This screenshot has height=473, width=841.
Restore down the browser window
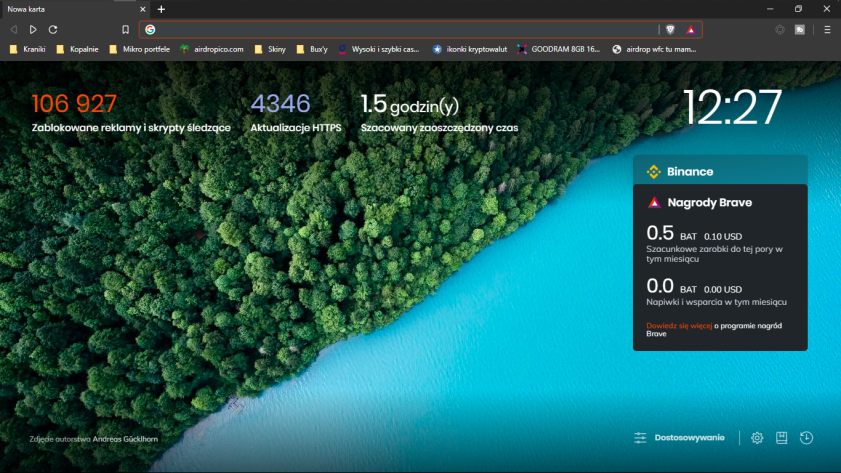pos(798,9)
